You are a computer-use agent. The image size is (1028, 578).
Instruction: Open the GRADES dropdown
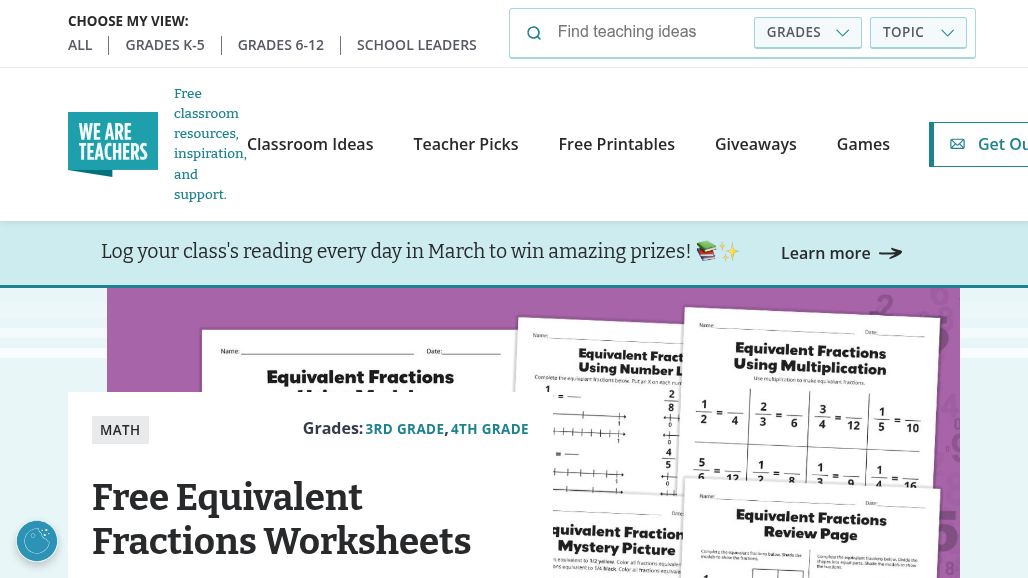click(x=807, y=32)
